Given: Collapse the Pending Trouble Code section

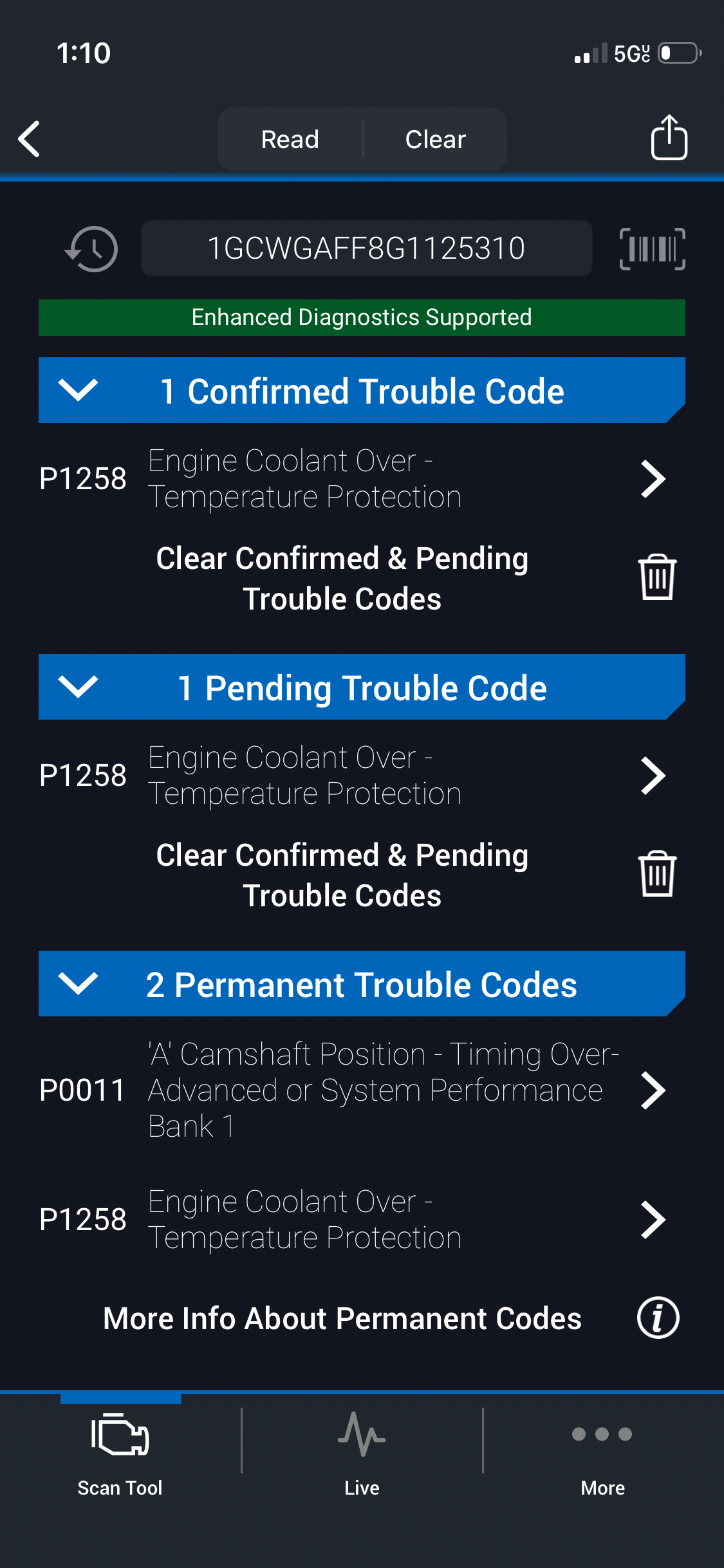Looking at the screenshot, I should 78,687.
